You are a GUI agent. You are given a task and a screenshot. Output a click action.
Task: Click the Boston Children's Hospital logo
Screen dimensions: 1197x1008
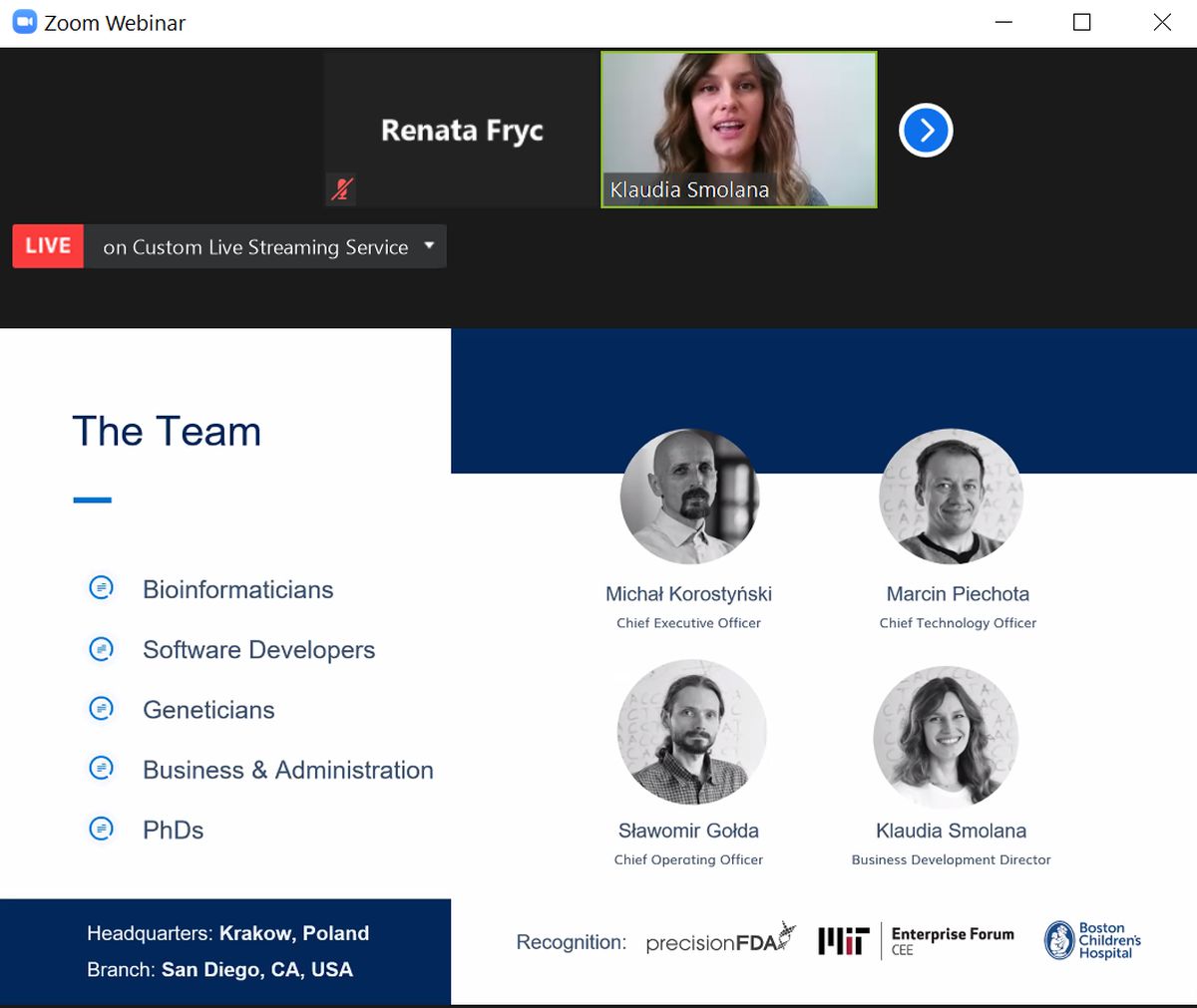(x=1092, y=940)
